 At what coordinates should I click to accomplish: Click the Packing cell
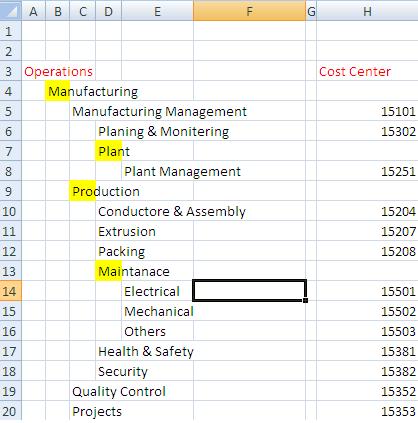(121, 251)
